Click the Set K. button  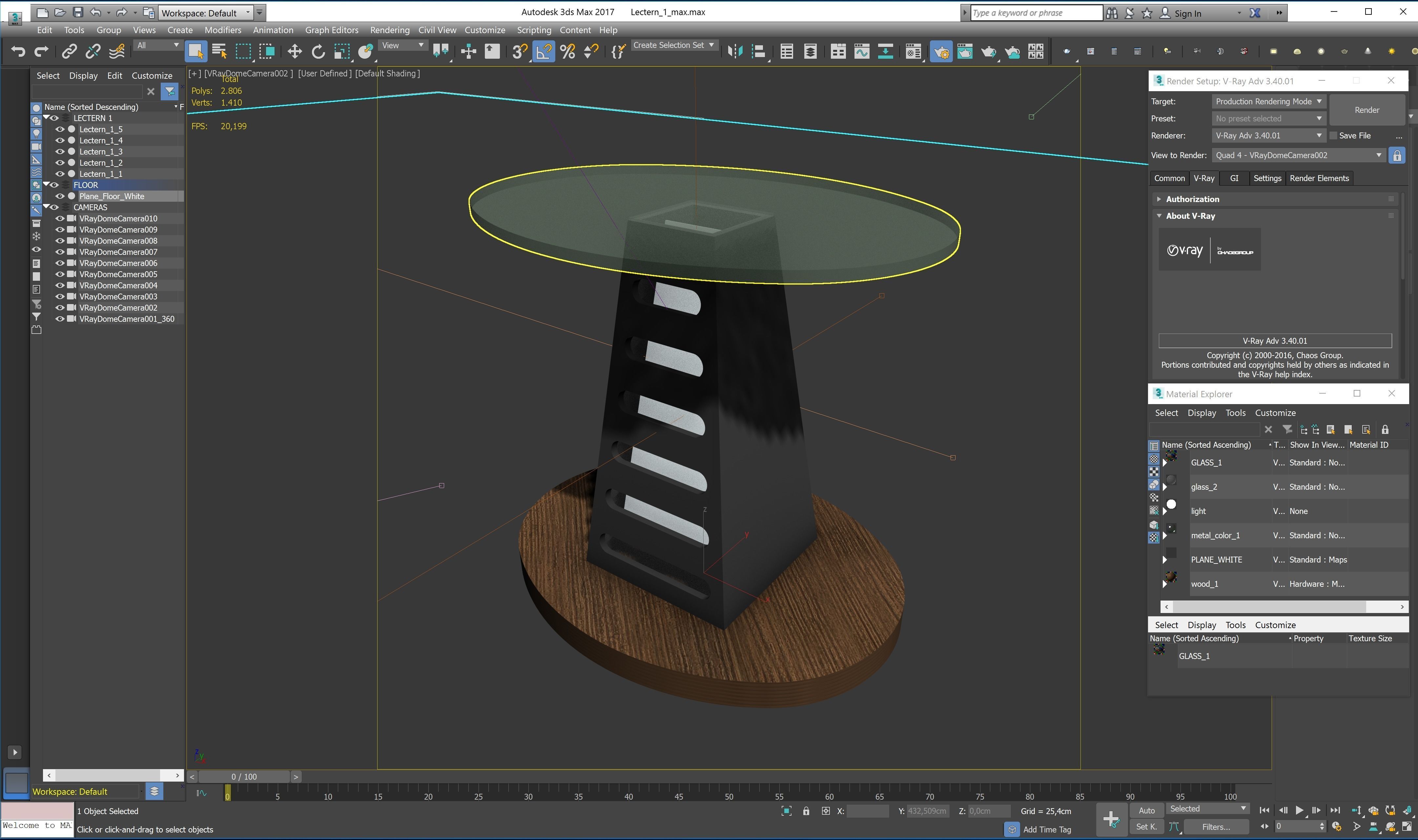pos(1146,827)
